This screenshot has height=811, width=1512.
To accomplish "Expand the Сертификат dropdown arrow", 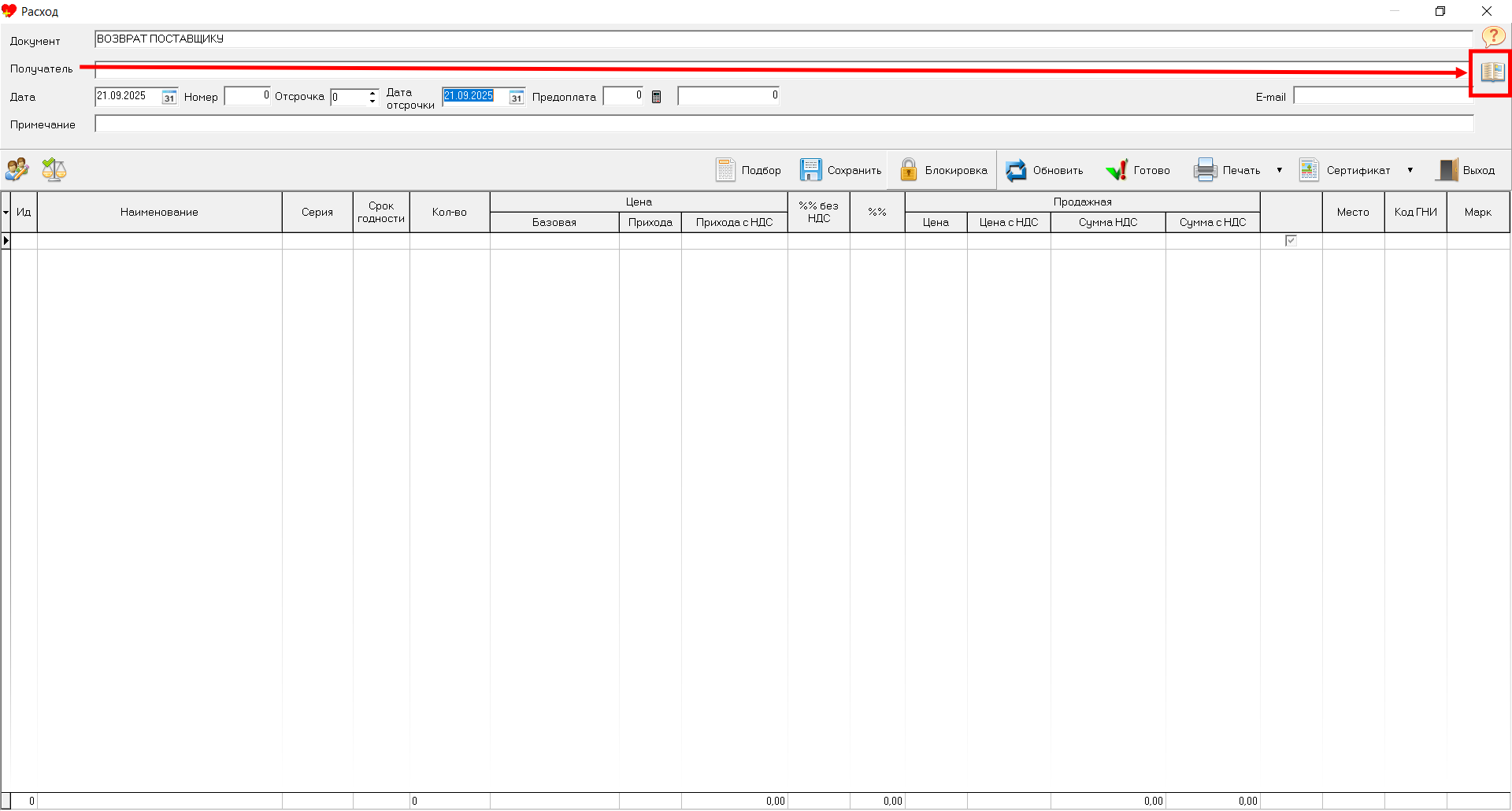I will (1410, 170).
